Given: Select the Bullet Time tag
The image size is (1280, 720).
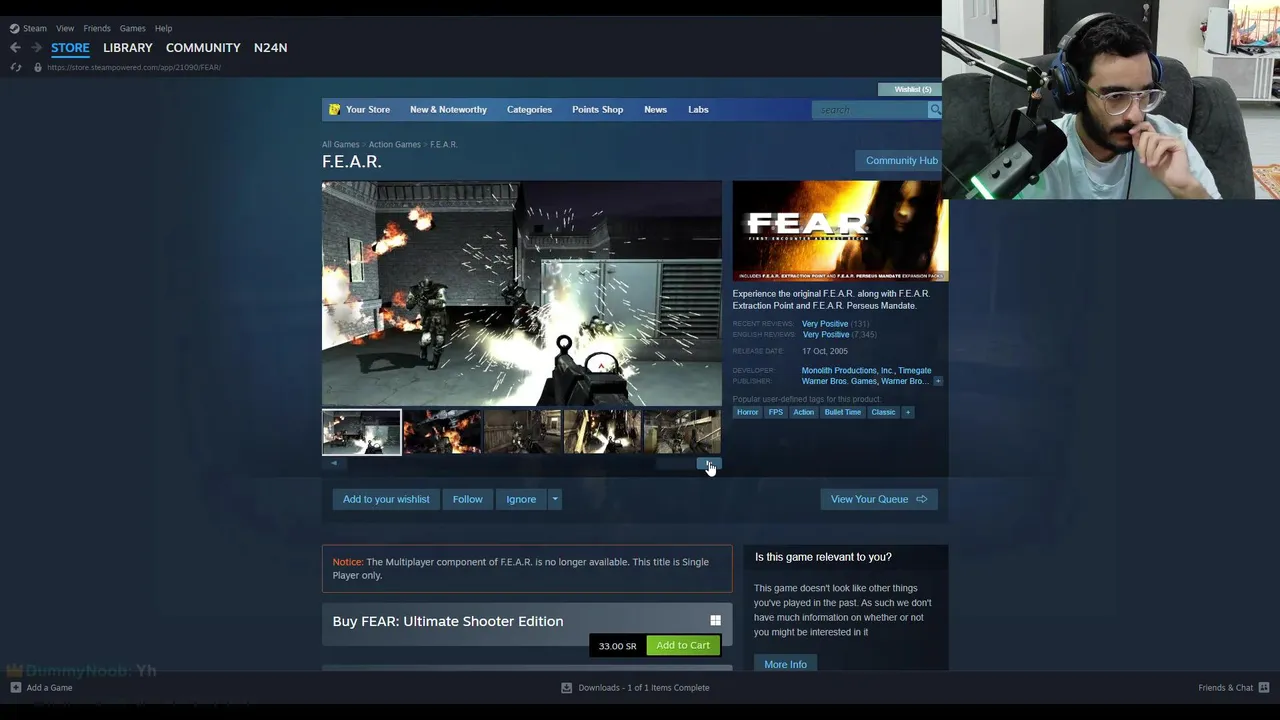Looking at the screenshot, I should click(x=842, y=412).
